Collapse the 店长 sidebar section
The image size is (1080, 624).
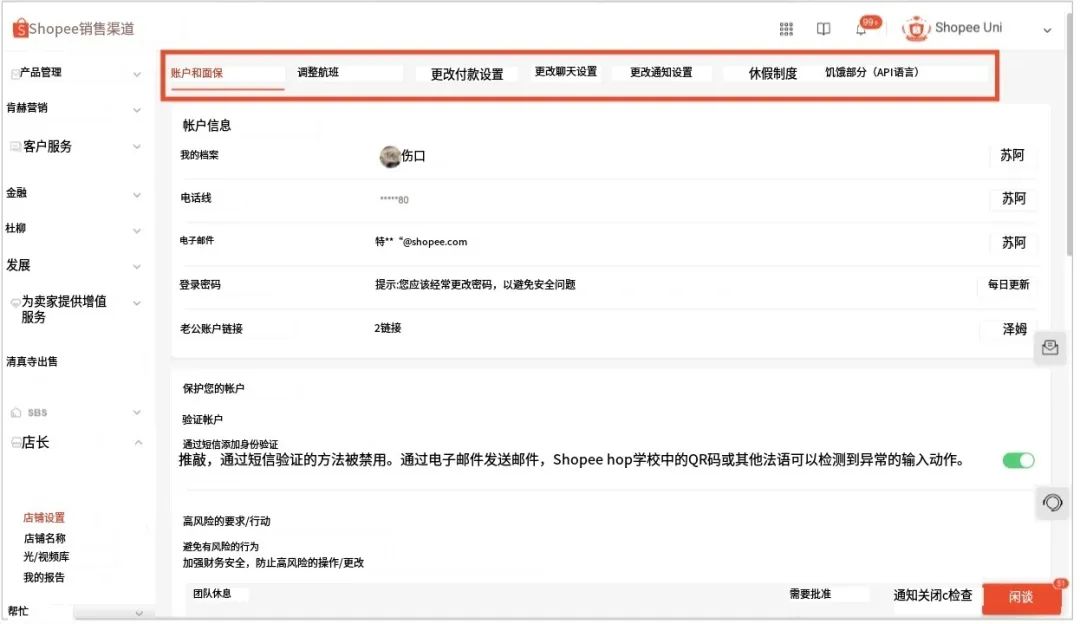coord(137,443)
